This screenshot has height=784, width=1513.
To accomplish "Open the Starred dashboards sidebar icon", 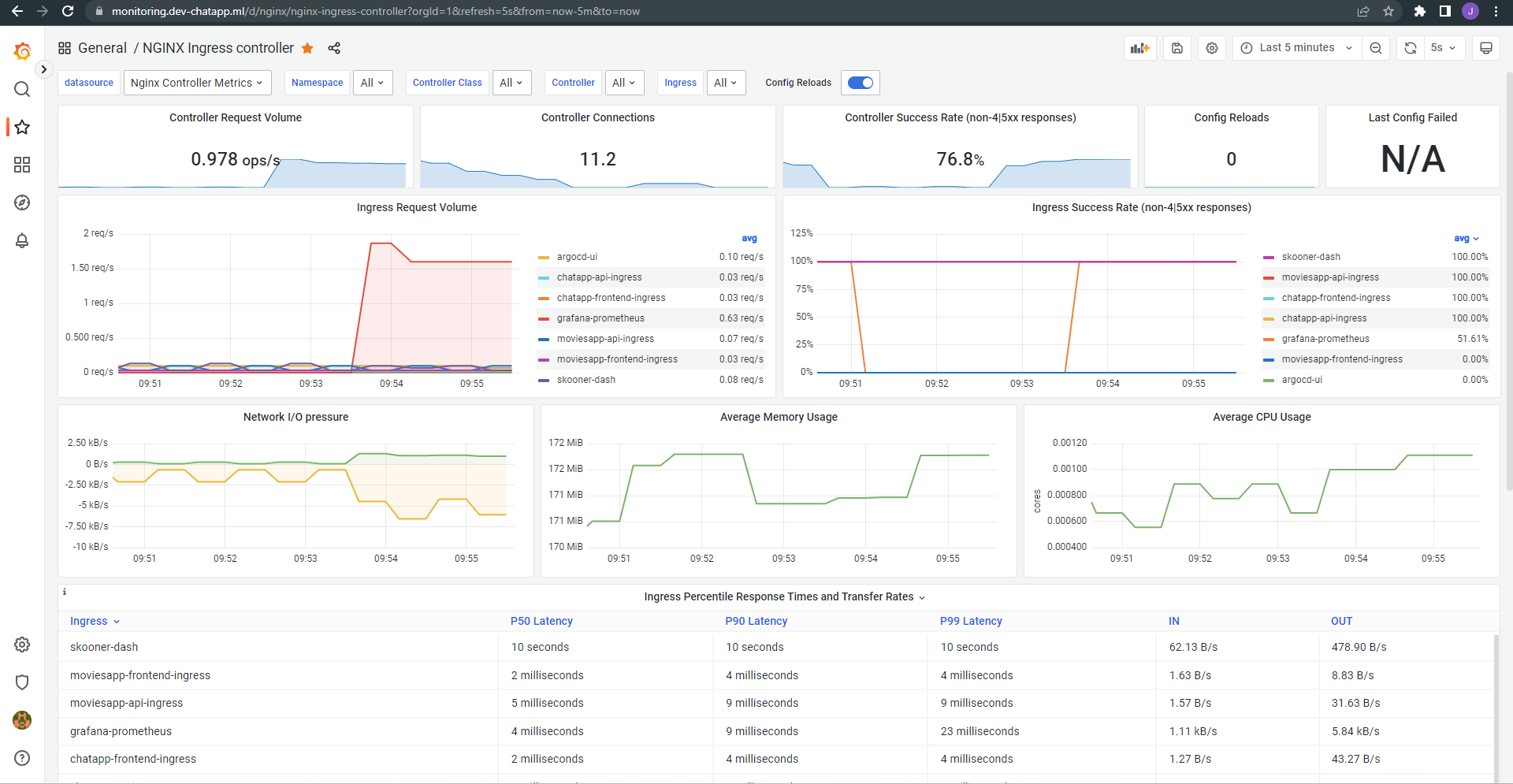I will [22, 127].
